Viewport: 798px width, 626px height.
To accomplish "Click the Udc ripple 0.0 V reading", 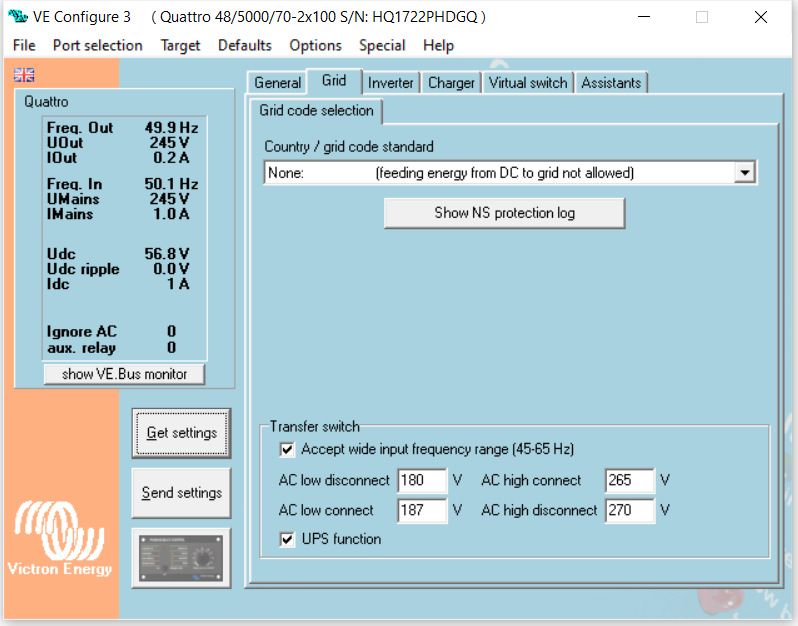I will (118, 269).
